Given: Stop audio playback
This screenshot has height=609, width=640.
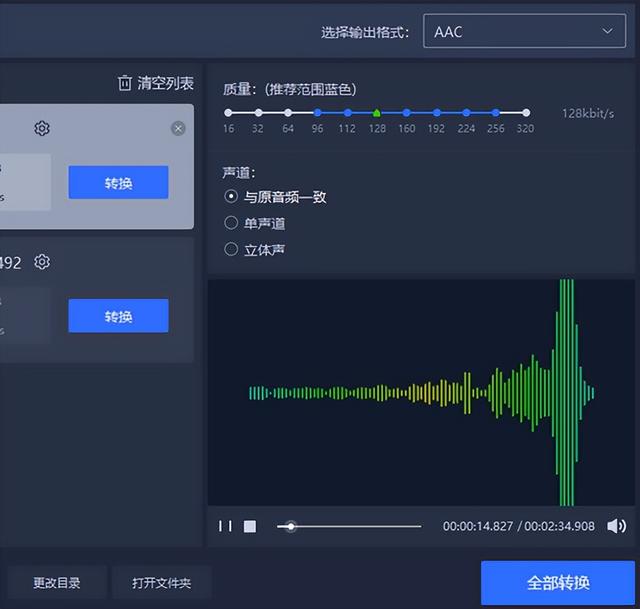Looking at the screenshot, I should [x=250, y=526].
